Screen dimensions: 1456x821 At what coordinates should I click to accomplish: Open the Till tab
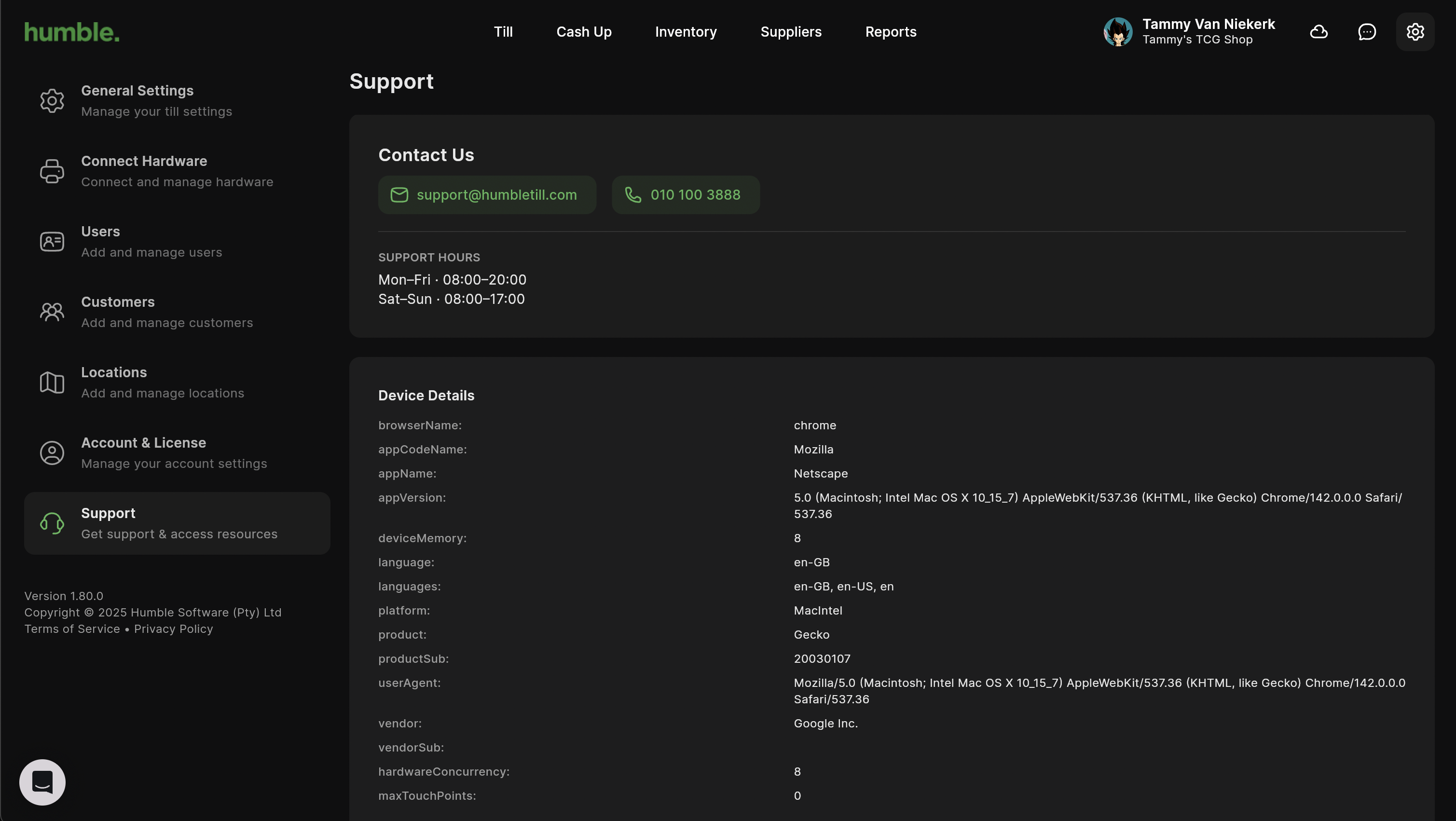point(503,32)
